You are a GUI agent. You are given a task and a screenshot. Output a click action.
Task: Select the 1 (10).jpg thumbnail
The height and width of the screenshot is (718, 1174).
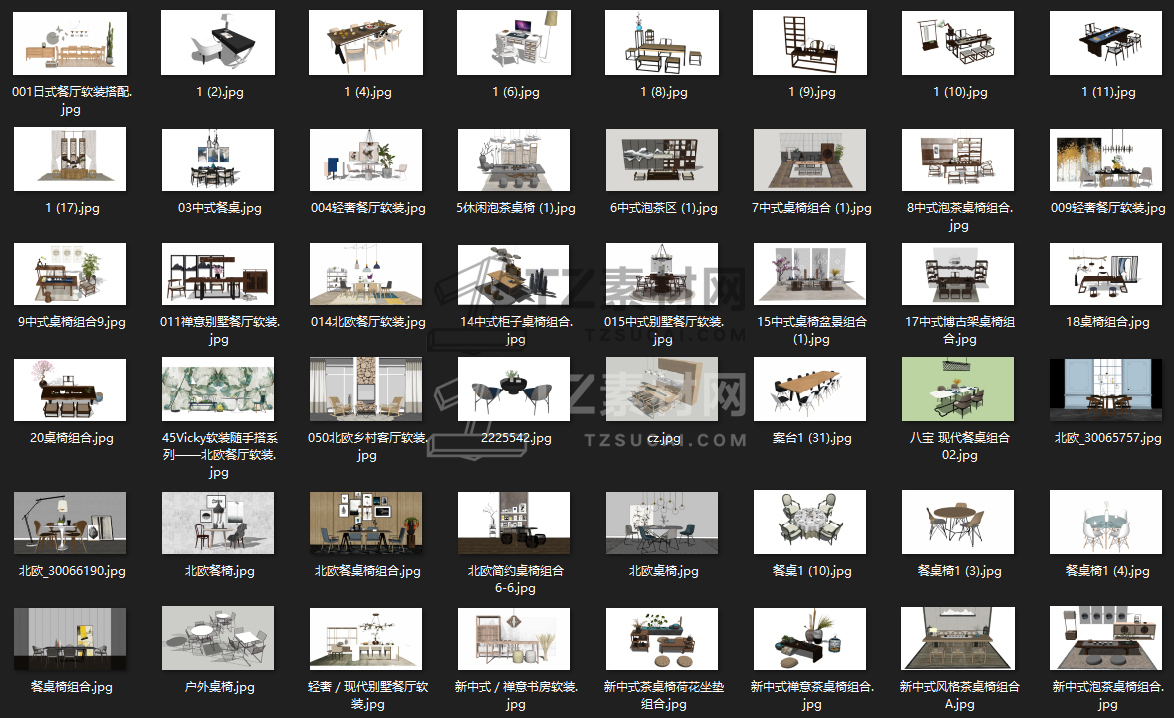click(x=958, y=43)
